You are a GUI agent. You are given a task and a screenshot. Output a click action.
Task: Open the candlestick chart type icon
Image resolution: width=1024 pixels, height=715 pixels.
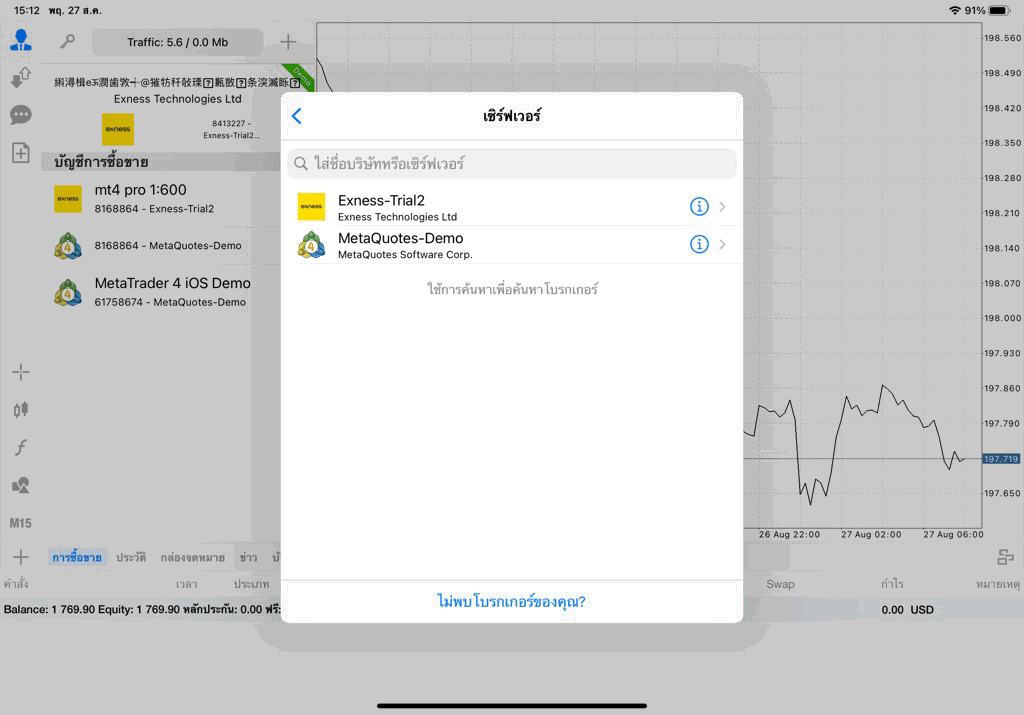(x=21, y=409)
